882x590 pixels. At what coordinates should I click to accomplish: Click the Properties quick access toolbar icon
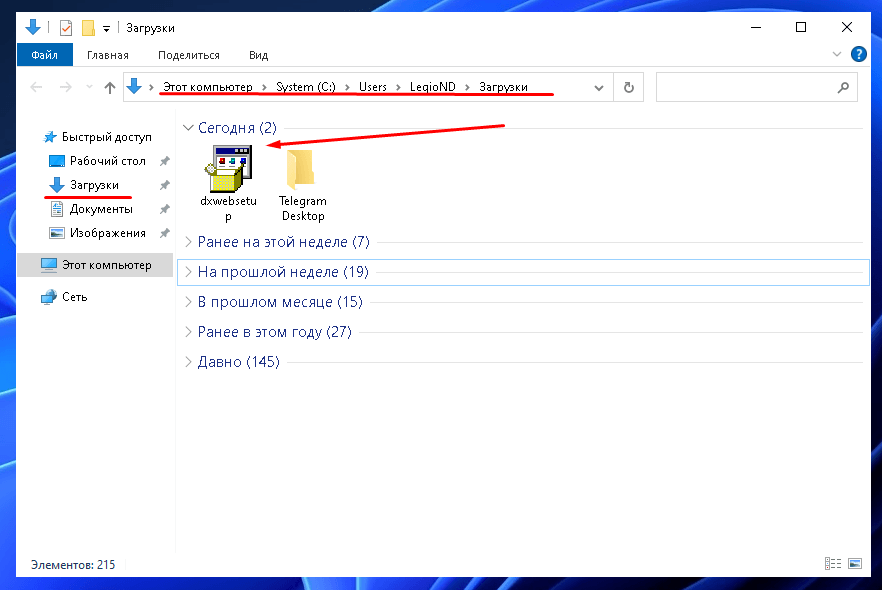click(66, 28)
